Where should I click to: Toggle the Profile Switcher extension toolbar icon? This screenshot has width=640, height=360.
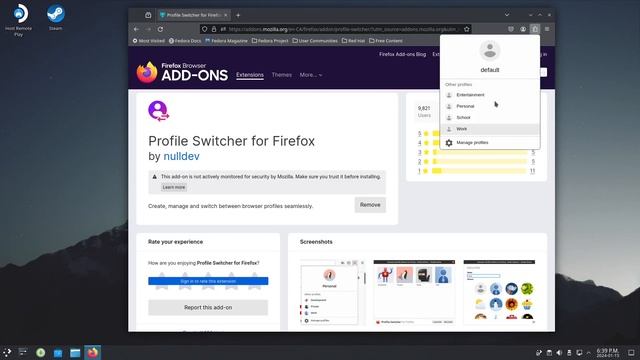tap(535, 29)
